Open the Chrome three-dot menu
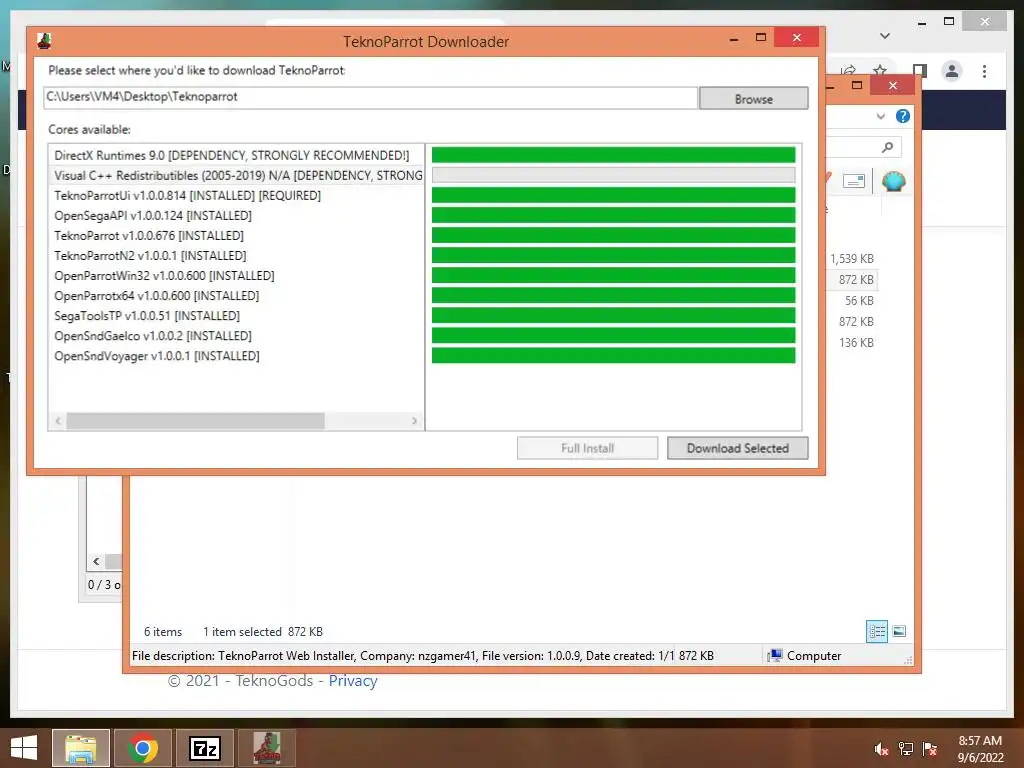The width and height of the screenshot is (1024, 768). coord(984,71)
